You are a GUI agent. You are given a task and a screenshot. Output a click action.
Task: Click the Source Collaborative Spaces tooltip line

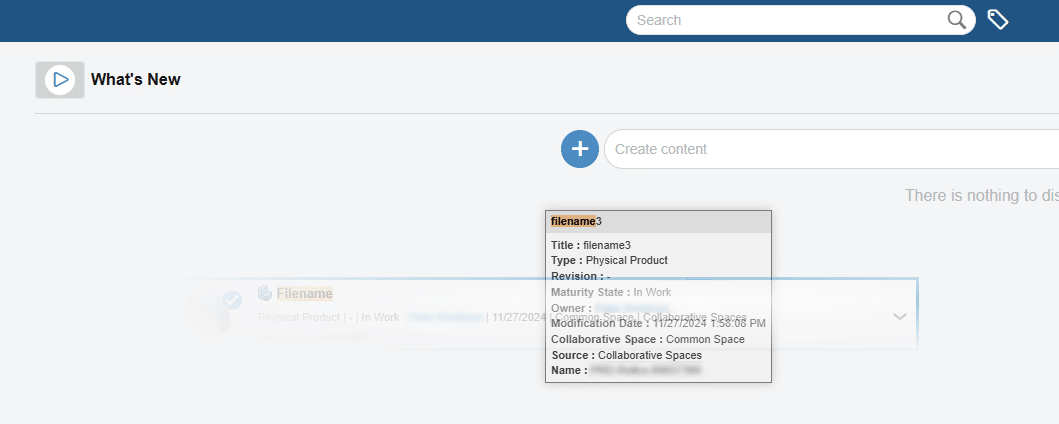pos(626,355)
